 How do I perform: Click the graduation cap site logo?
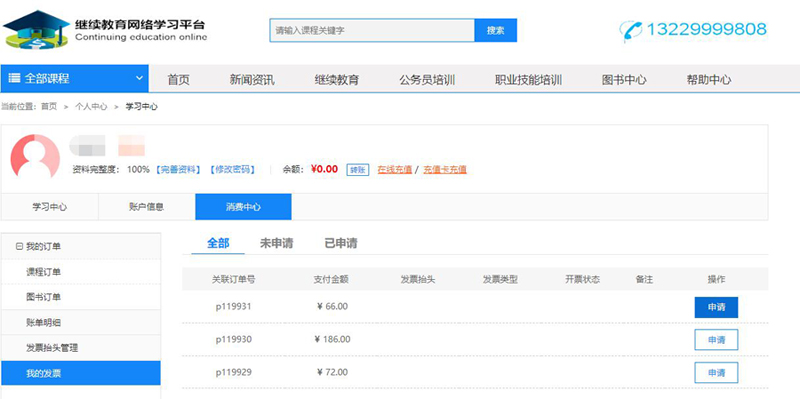[36, 29]
